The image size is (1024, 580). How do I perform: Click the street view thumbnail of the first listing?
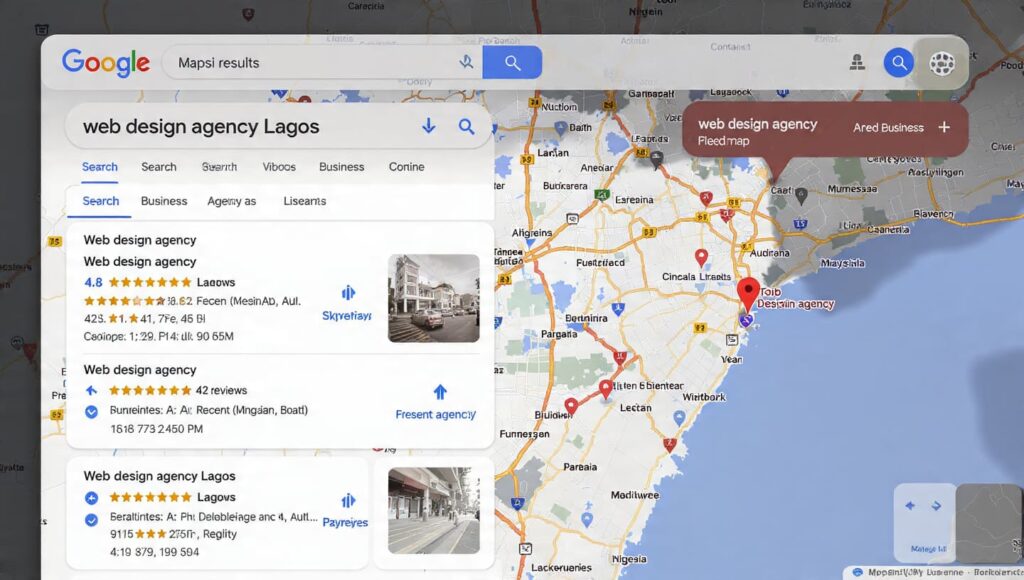(x=433, y=297)
